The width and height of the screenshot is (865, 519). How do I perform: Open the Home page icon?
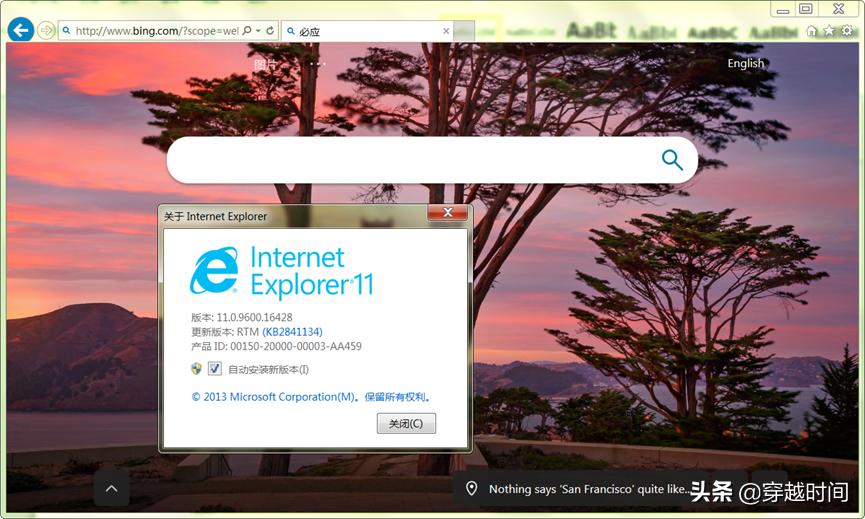click(x=811, y=31)
